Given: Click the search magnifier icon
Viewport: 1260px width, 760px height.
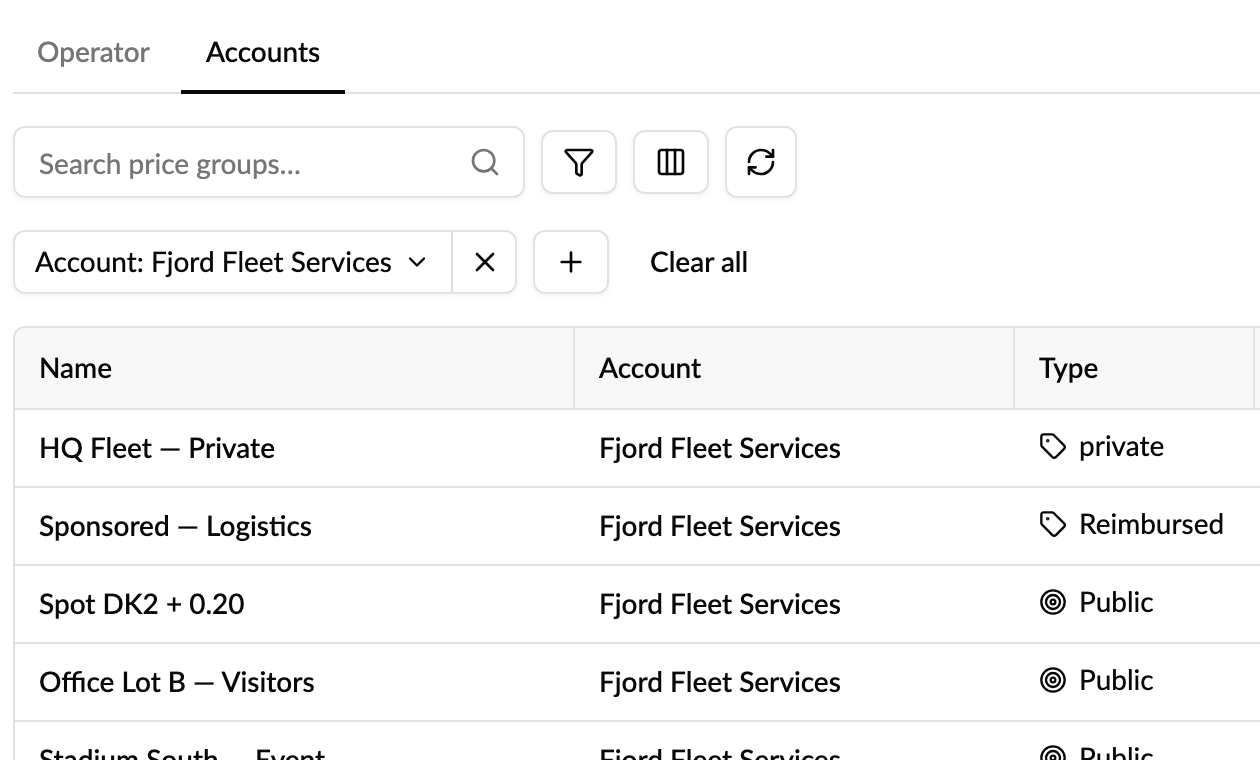Looking at the screenshot, I should 485,162.
